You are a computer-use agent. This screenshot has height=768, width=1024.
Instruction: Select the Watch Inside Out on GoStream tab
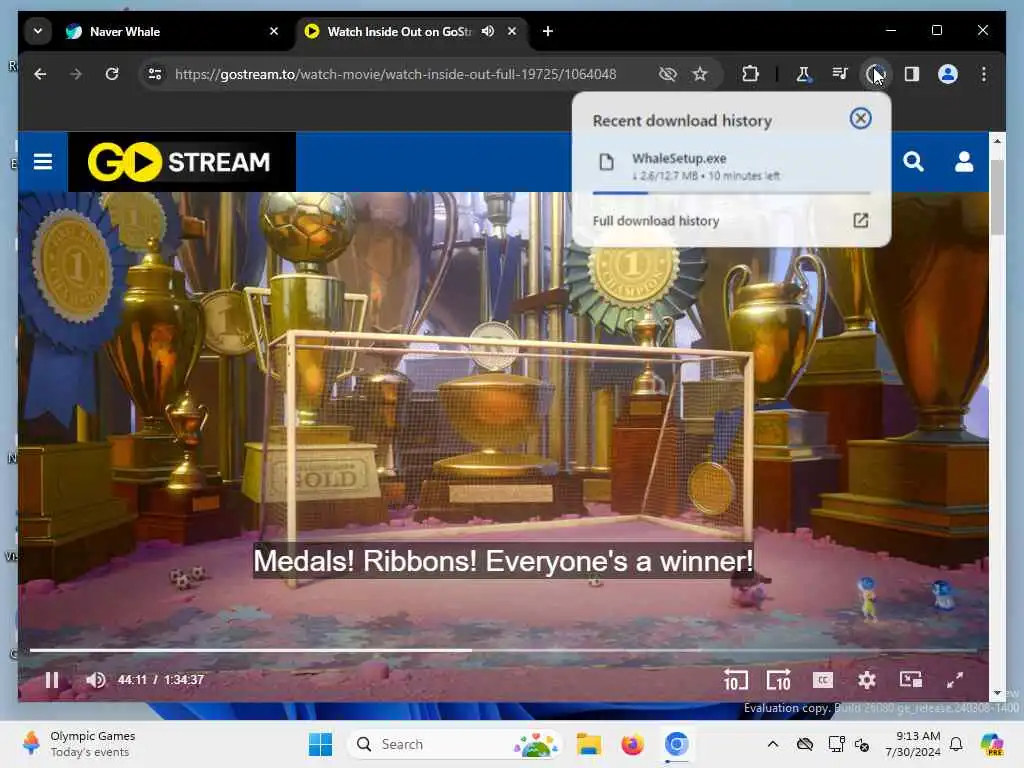(413, 31)
